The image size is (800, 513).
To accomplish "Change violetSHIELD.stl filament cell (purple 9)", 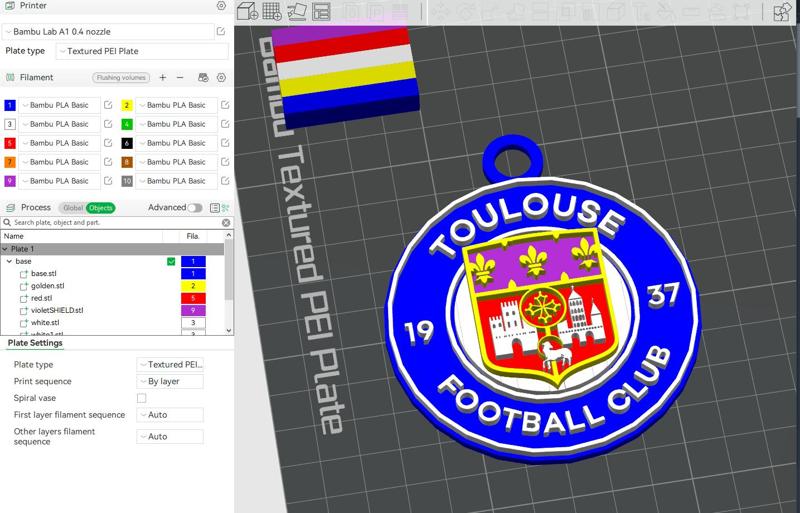I will coord(193,310).
